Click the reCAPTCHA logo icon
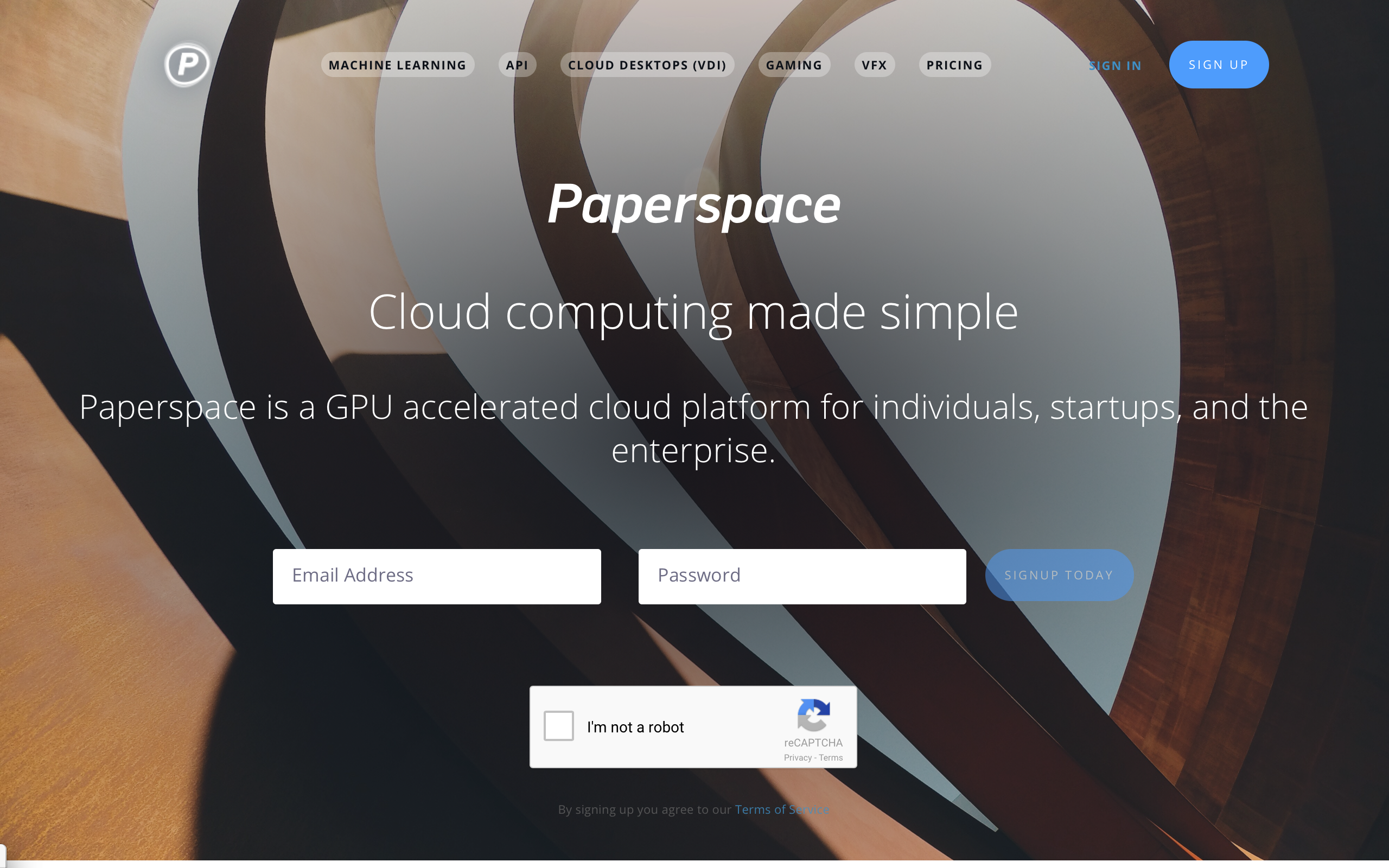 pos(813,714)
